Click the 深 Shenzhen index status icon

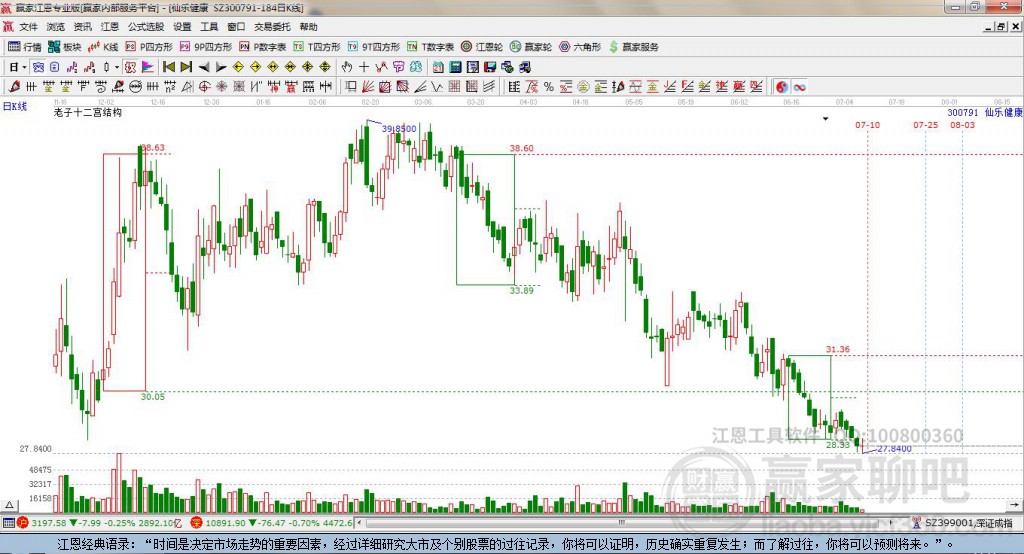(x=197, y=523)
